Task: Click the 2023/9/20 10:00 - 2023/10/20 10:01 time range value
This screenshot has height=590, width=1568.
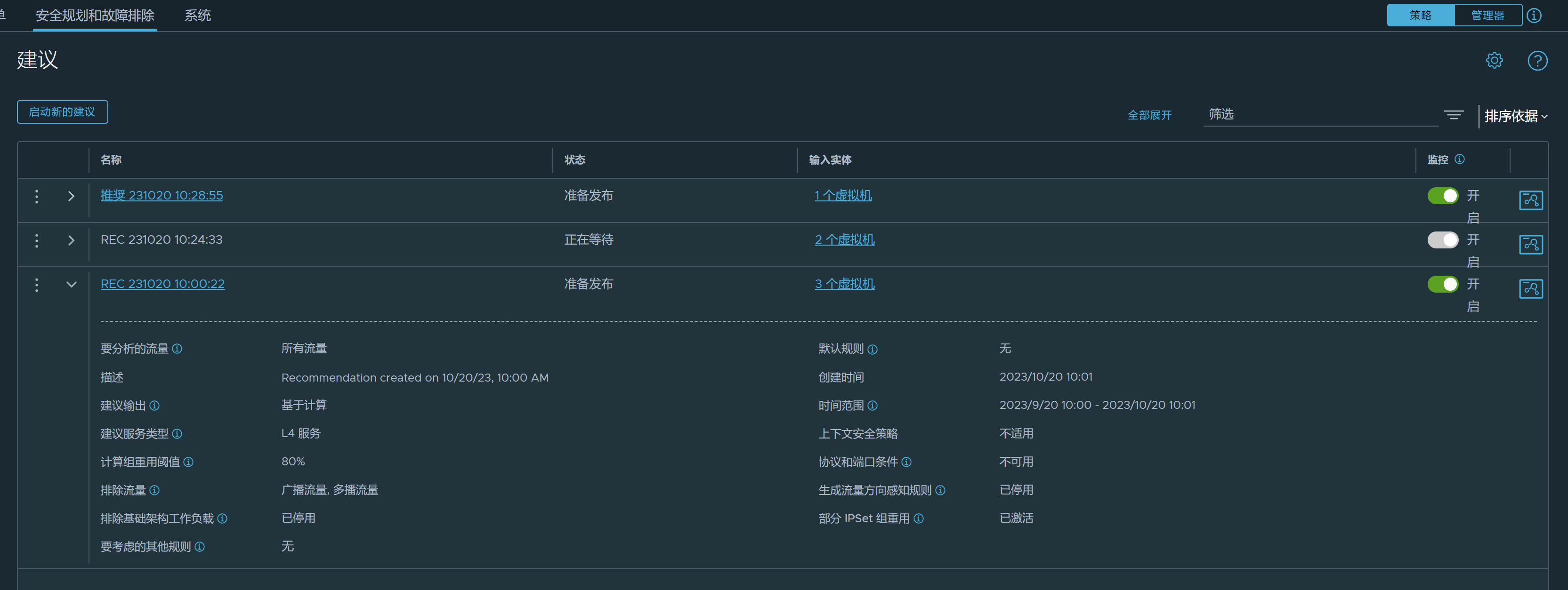Action: point(1097,405)
